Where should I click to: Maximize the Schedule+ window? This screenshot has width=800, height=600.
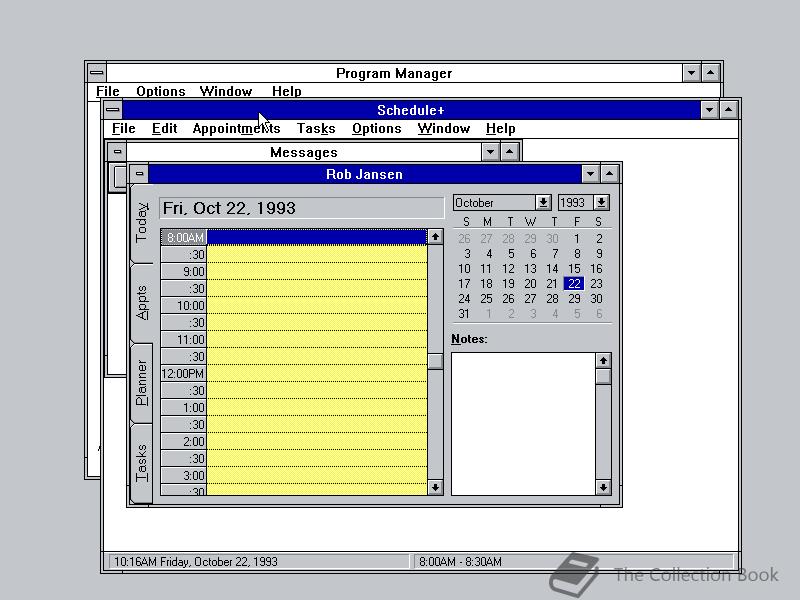click(729, 110)
